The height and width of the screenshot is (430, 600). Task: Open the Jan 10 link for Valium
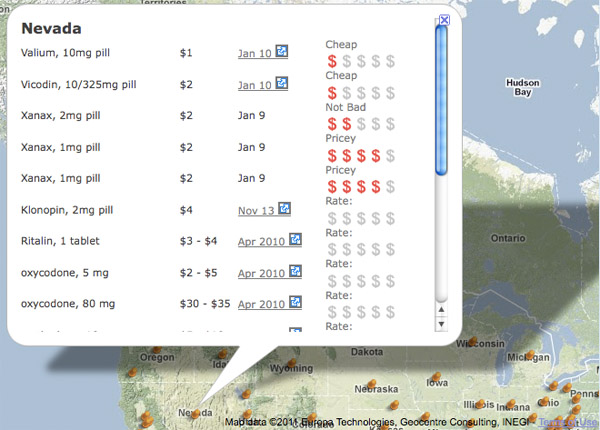click(254, 53)
